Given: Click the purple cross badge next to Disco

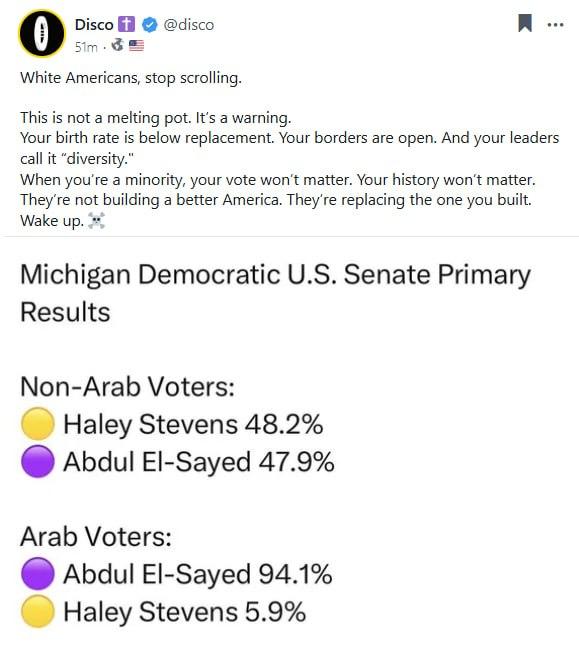Looking at the screenshot, I should click(126, 24).
